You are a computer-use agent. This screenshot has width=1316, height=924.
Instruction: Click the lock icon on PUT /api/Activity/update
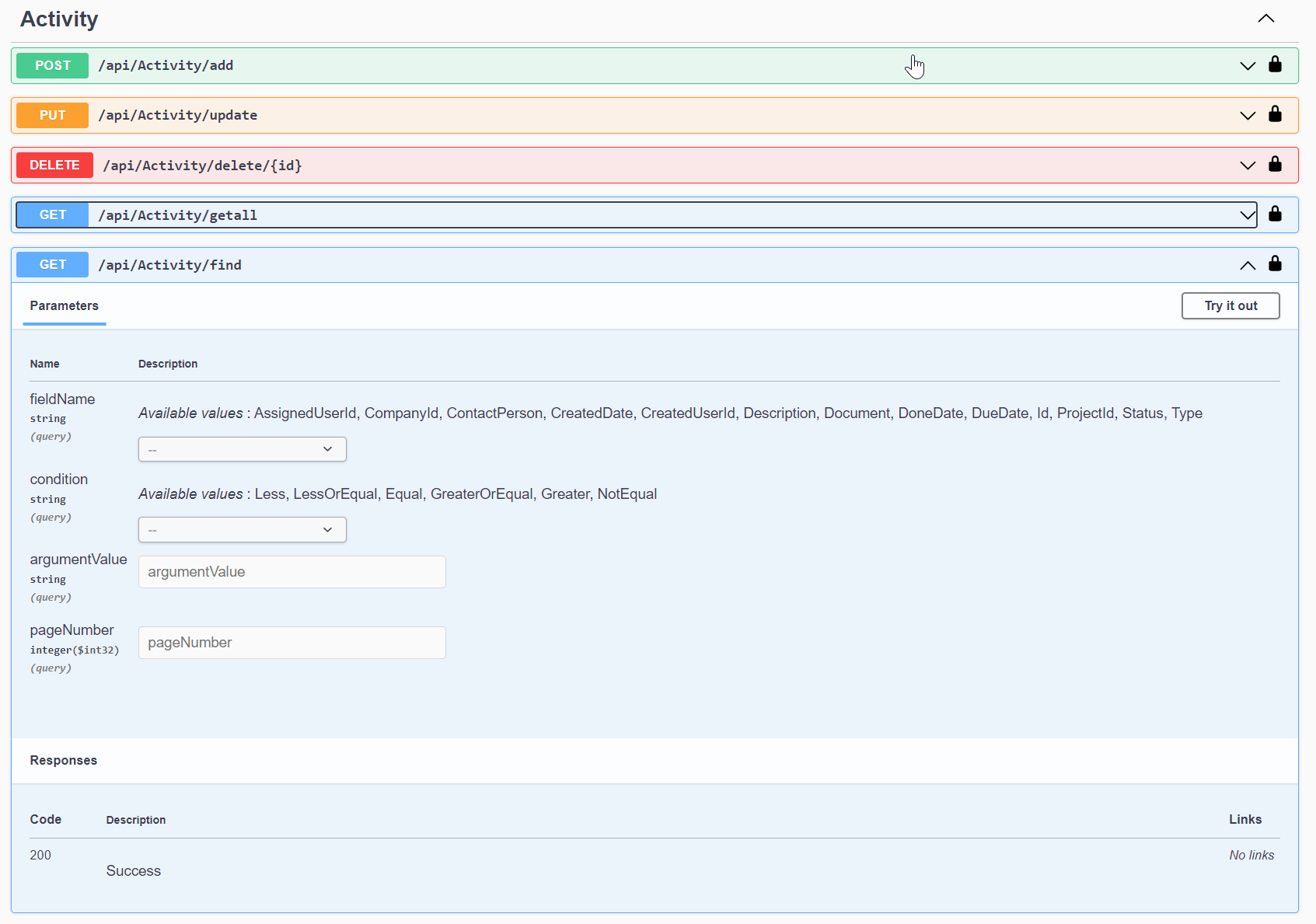click(x=1275, y=114)
